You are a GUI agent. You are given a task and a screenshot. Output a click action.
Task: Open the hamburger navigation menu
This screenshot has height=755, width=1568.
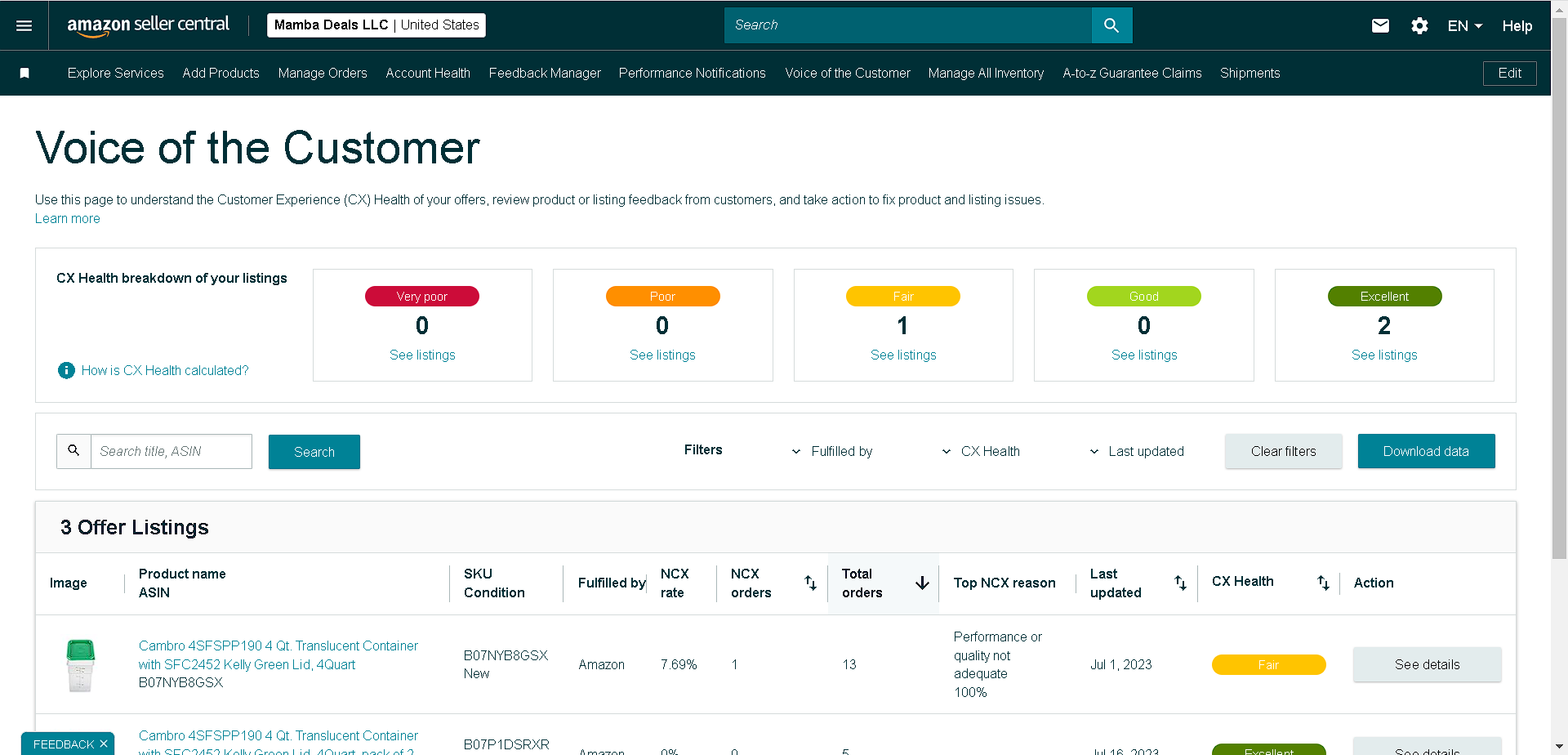point(24,25)
